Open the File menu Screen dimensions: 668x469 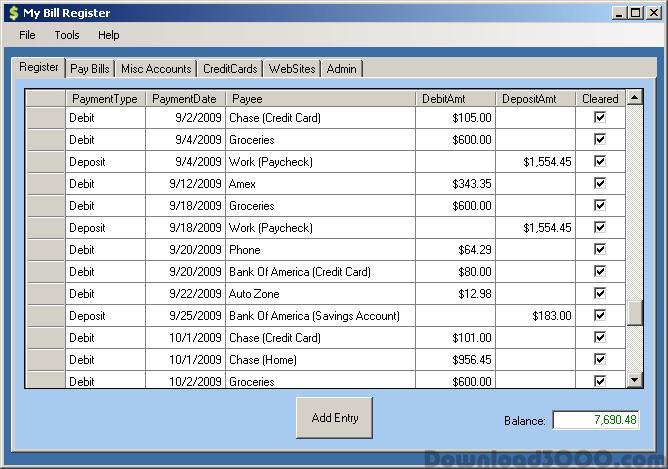pyautogui.click(x=27, y=35)
